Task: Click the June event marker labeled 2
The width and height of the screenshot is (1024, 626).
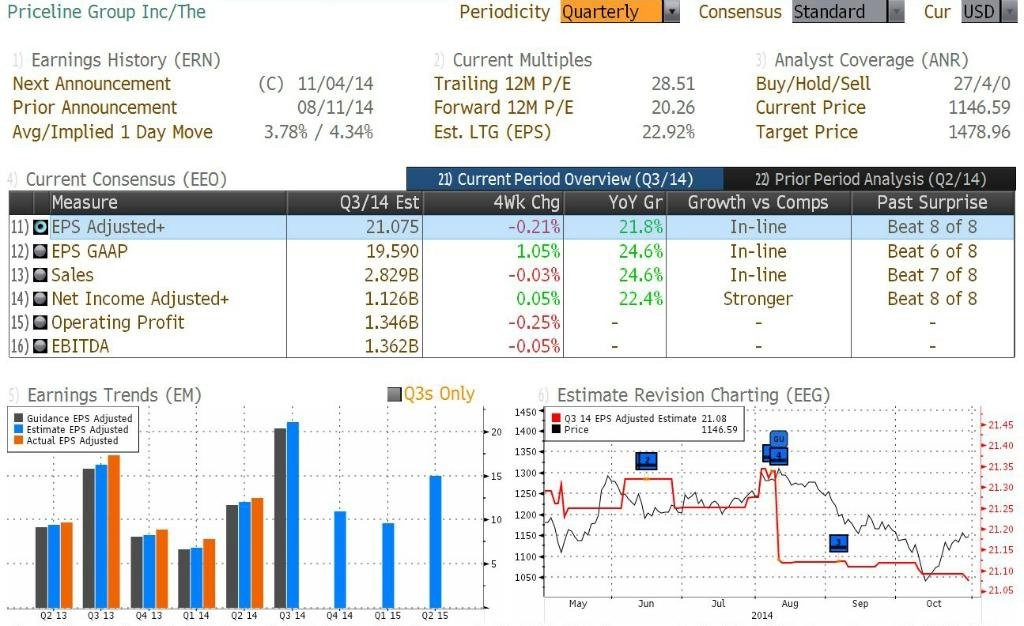Action: 646,461
